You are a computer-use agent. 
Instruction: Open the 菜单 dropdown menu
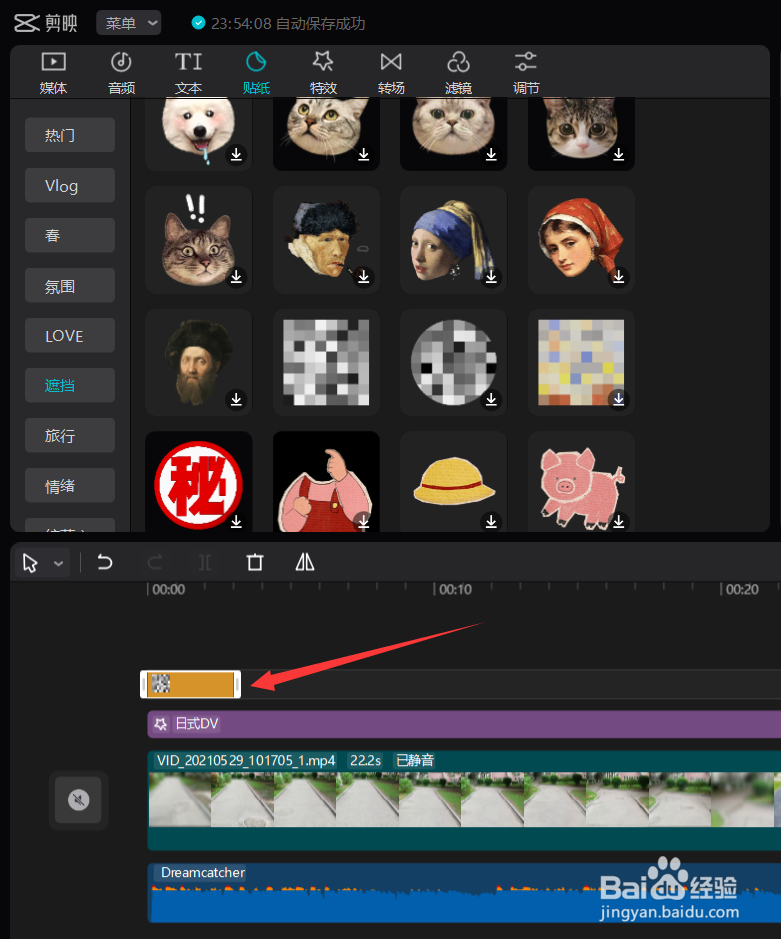[129, 23]
